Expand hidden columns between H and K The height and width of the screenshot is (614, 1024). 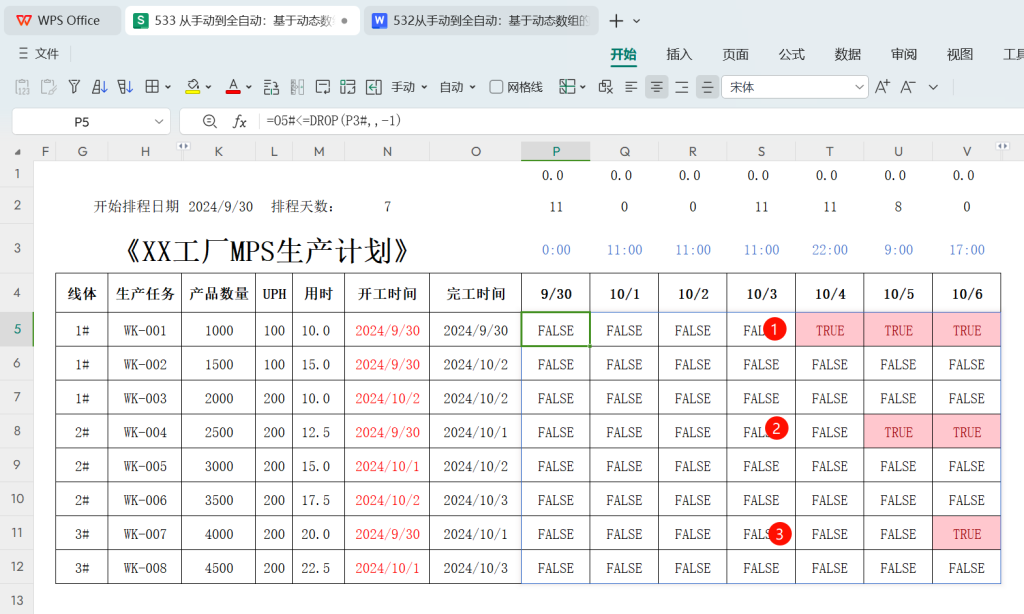(x=184, y=146)
